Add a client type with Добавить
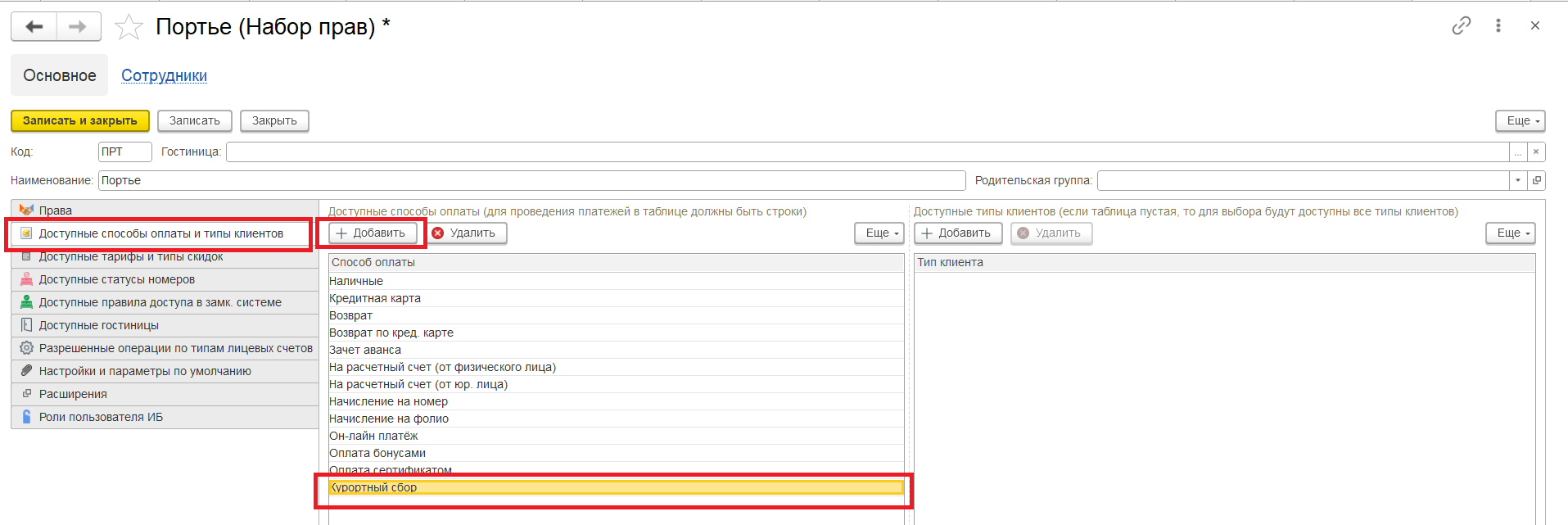The height and width of the screenshot is (525, 1568). click(x=958, y=233)
